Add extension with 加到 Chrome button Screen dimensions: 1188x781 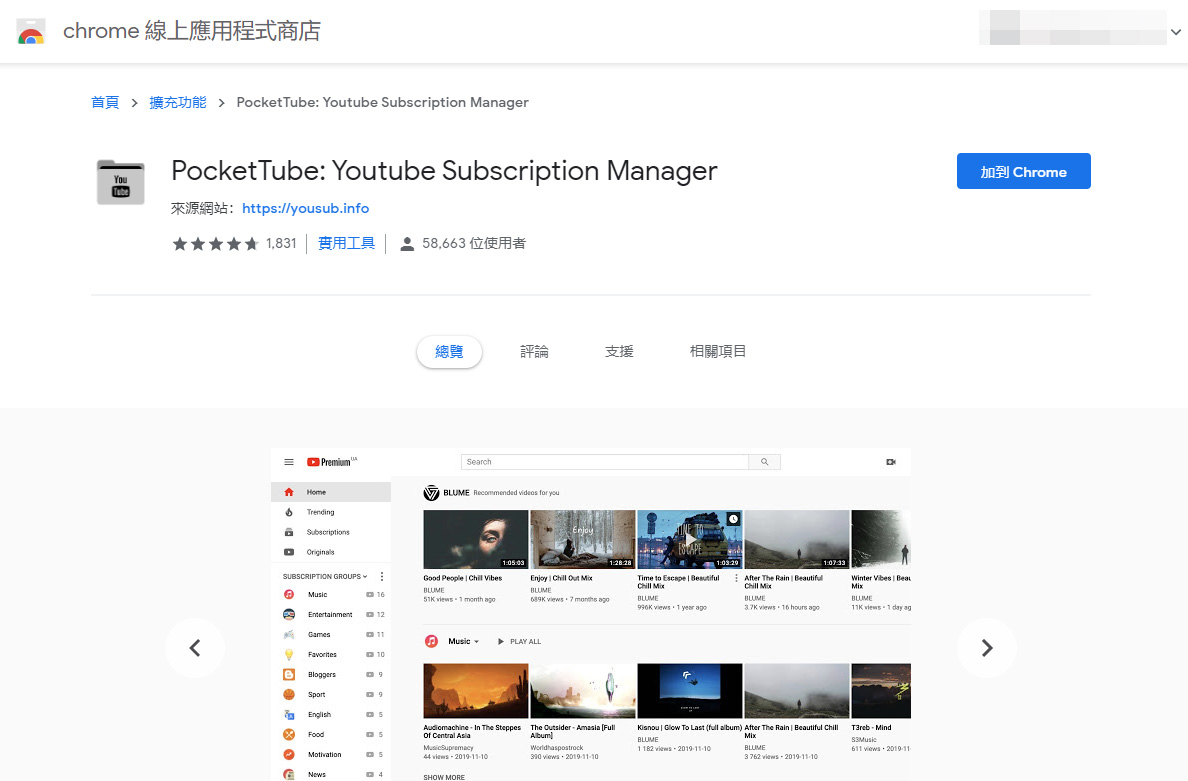[x=1024, y=171]
